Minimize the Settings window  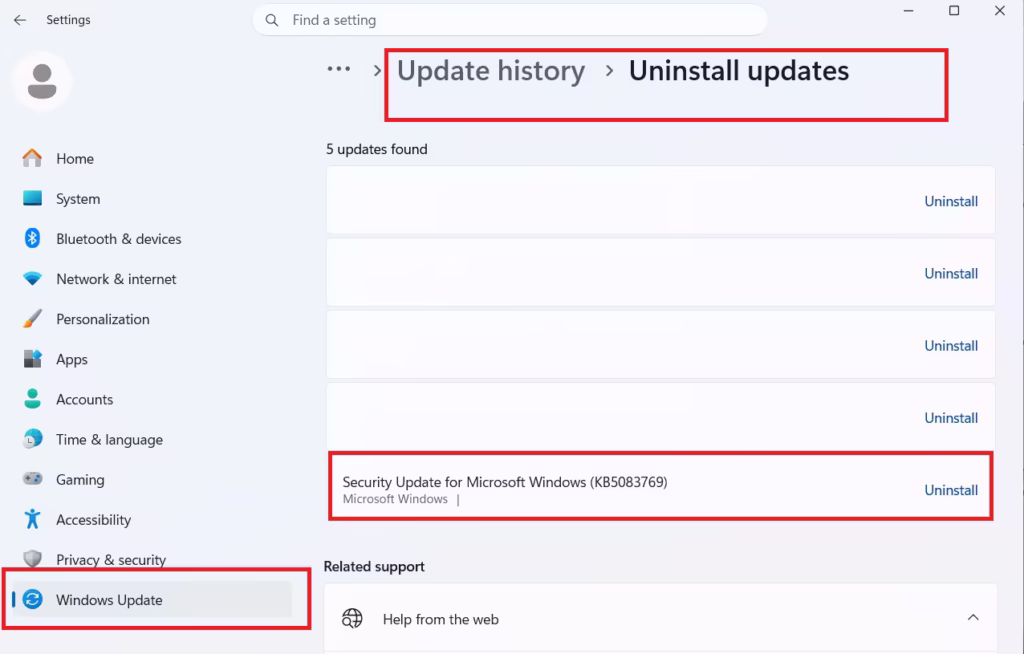[x=908, y=10]
